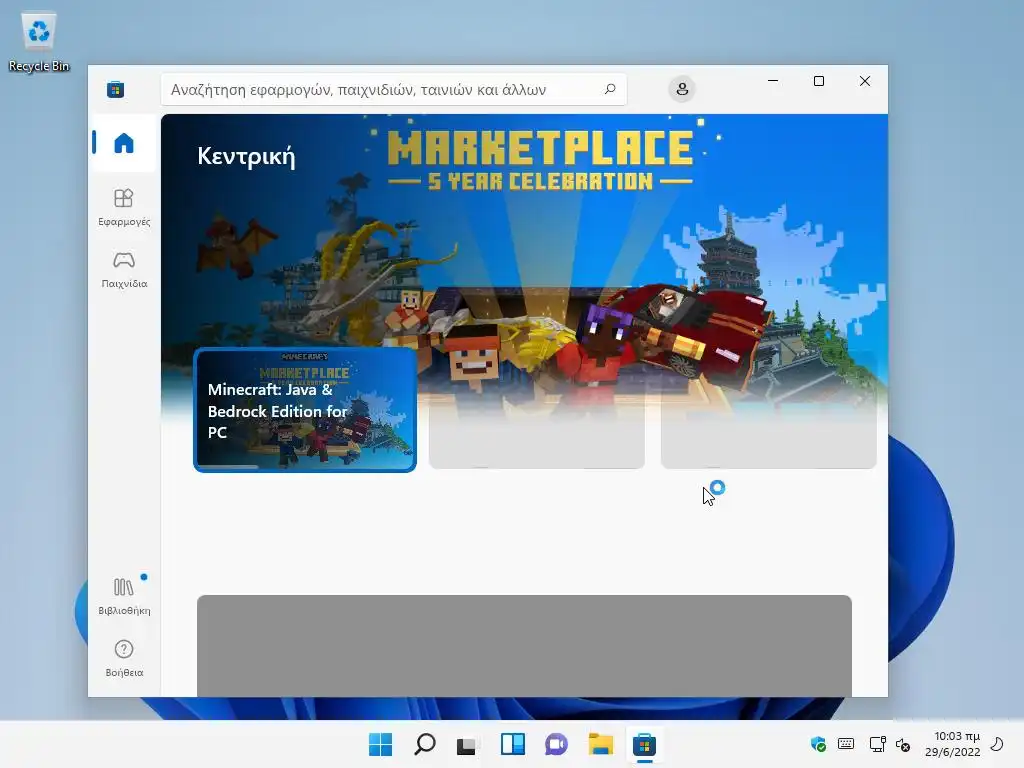
Task: Open the Chat app on the taskbar
Action: pos(556,744)
